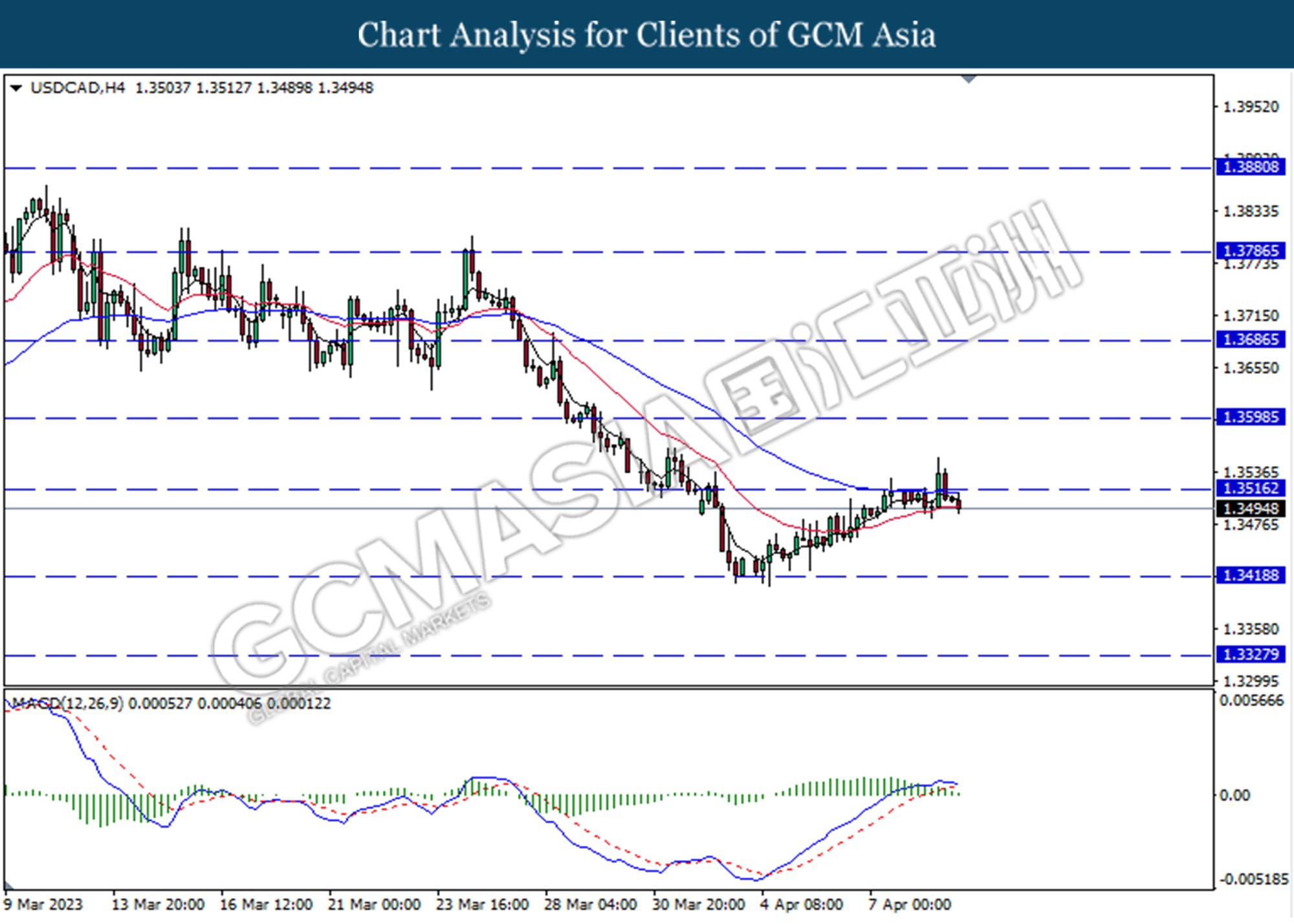Open the chart menu triangle beside USDCAD,H4
This screenshot has width=1294, height=924.
16,87
